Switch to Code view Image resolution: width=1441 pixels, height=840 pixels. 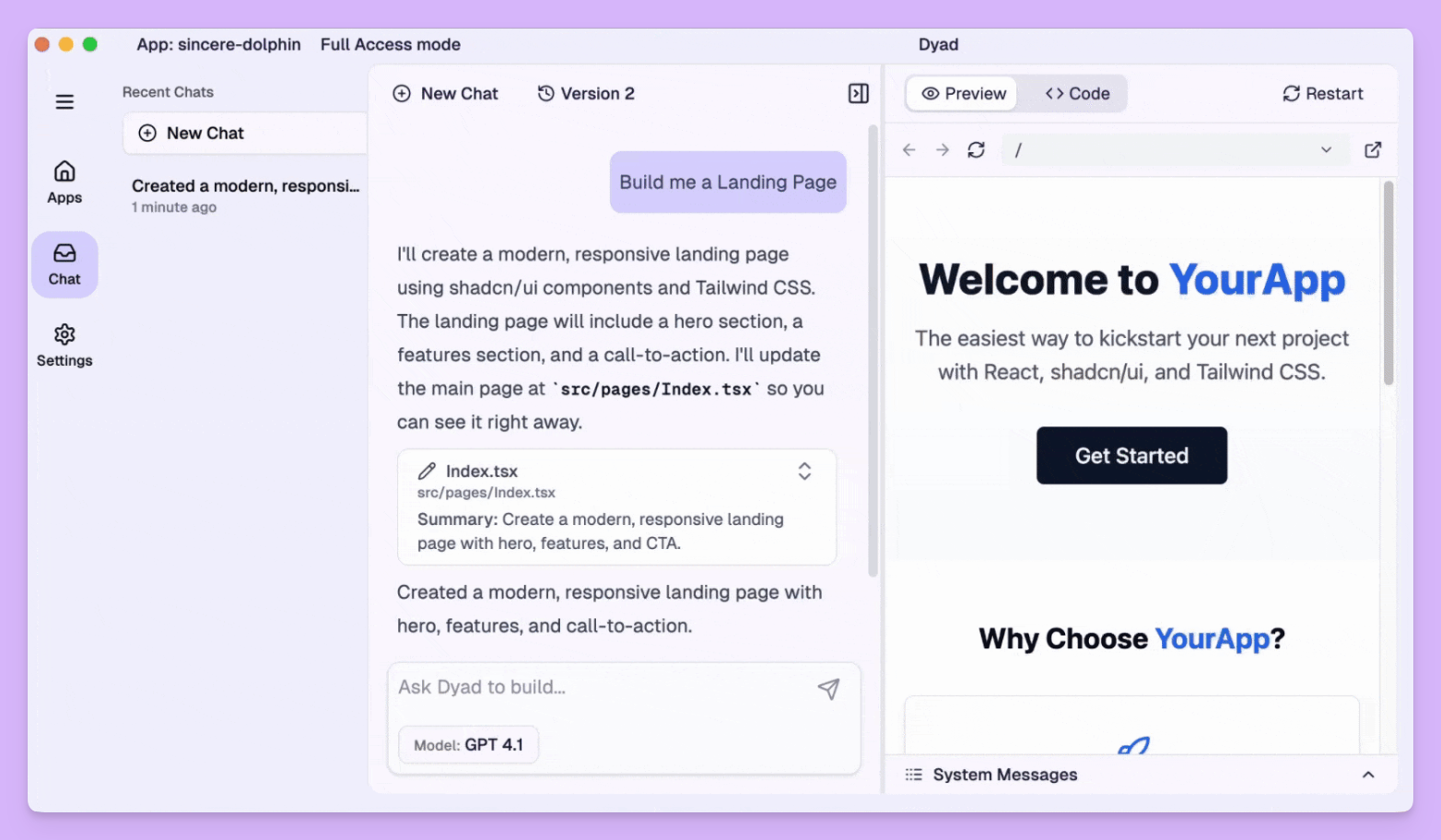[x=1076, y=94]
